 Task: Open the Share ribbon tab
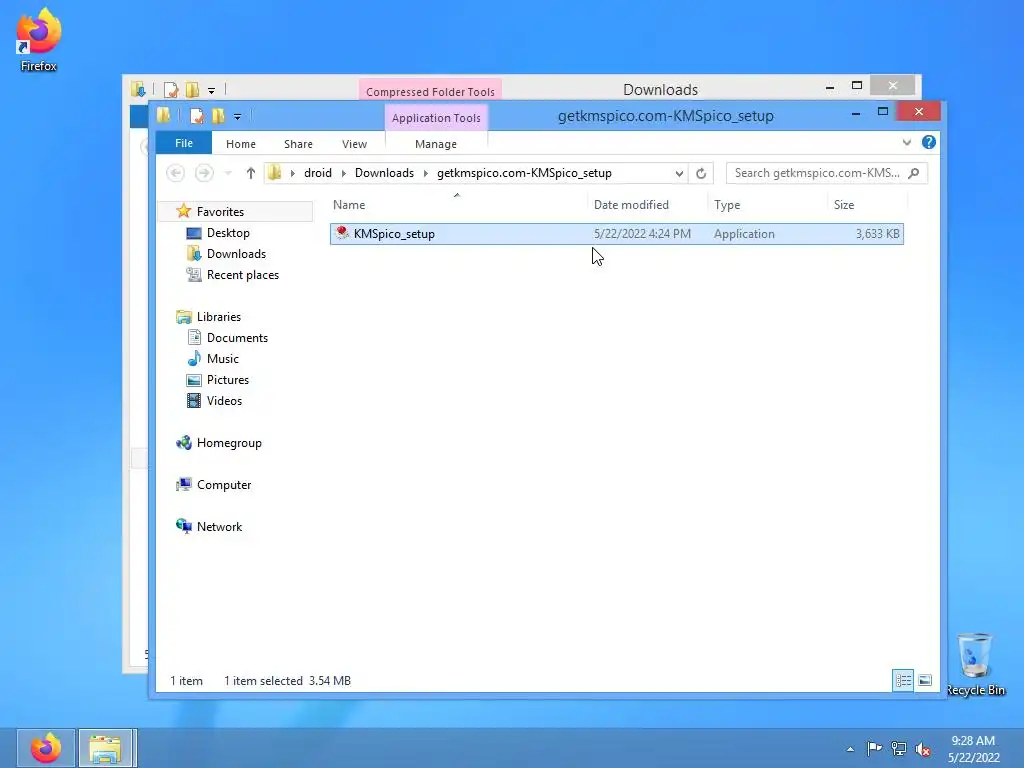point(298,144)
